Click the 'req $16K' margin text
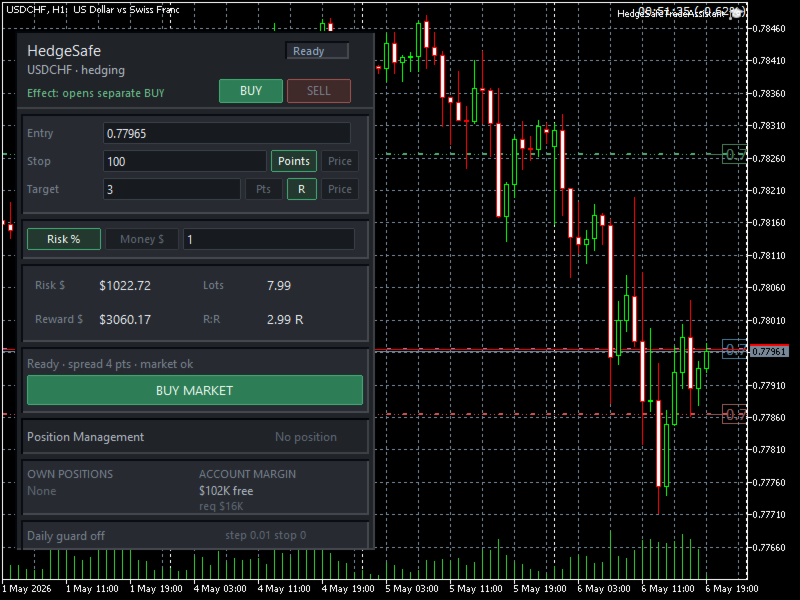The image size is (800, 600). pos(221,506)
